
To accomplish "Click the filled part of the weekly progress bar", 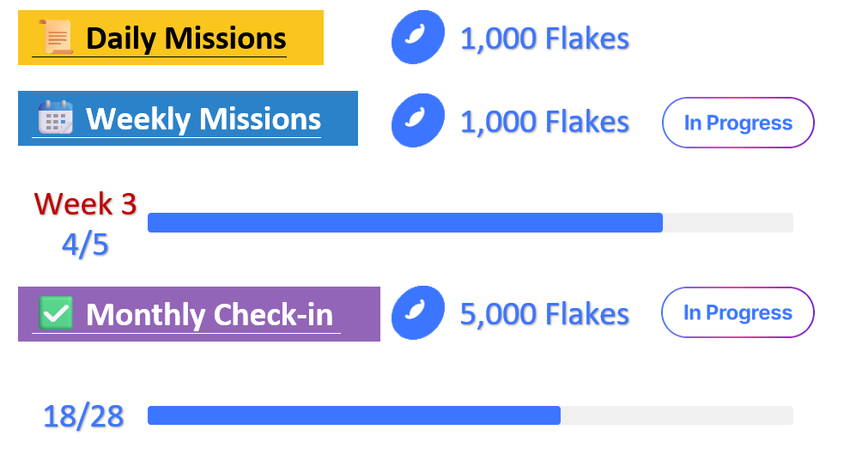I will [x=405, y=222].
